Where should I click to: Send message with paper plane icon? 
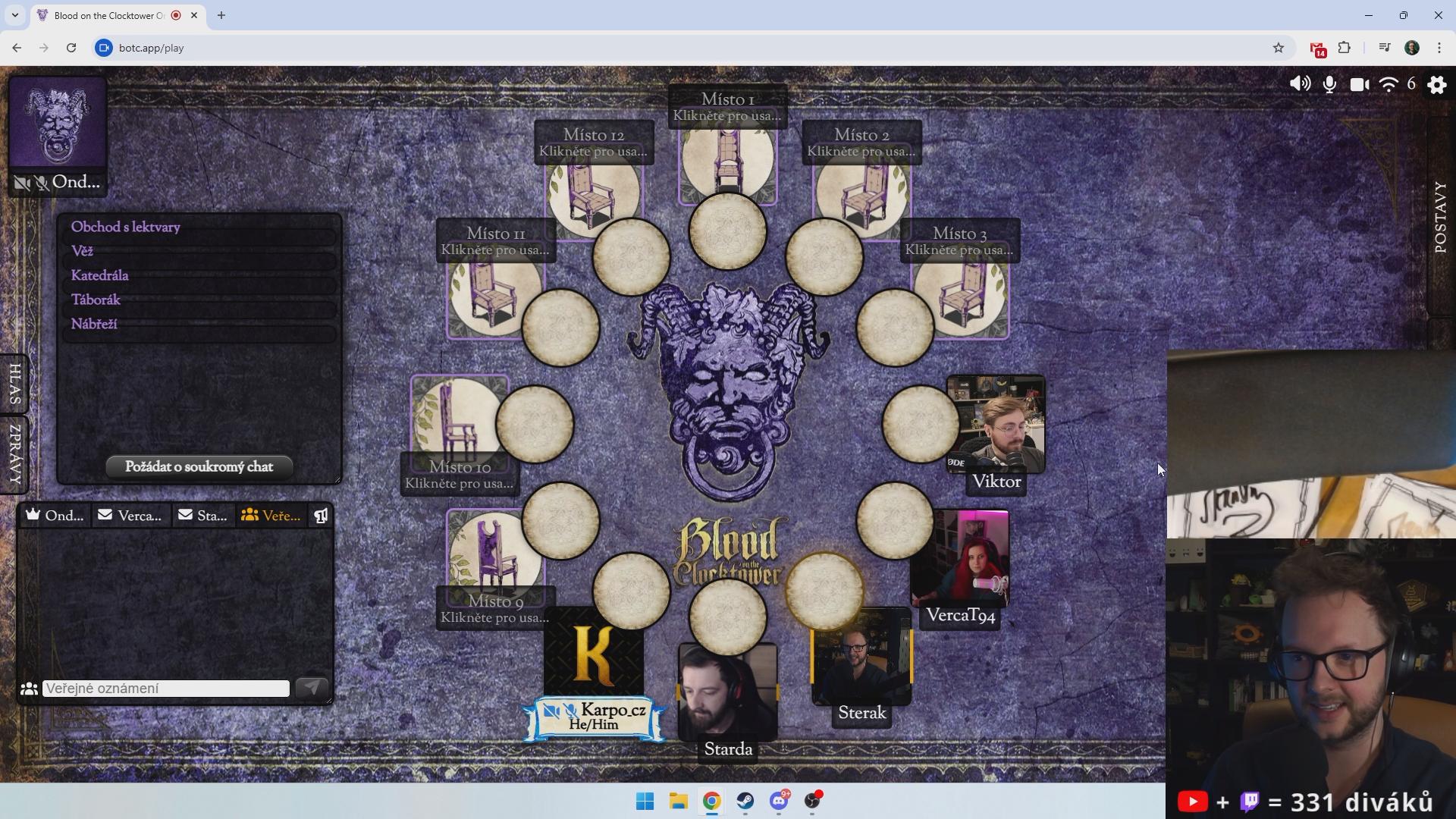tap(311, 688)
